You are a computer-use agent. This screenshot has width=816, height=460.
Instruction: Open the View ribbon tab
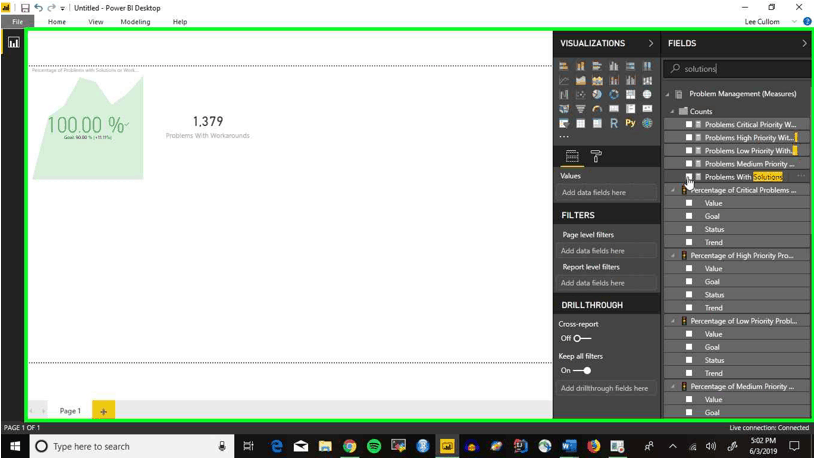coord(96,21)
